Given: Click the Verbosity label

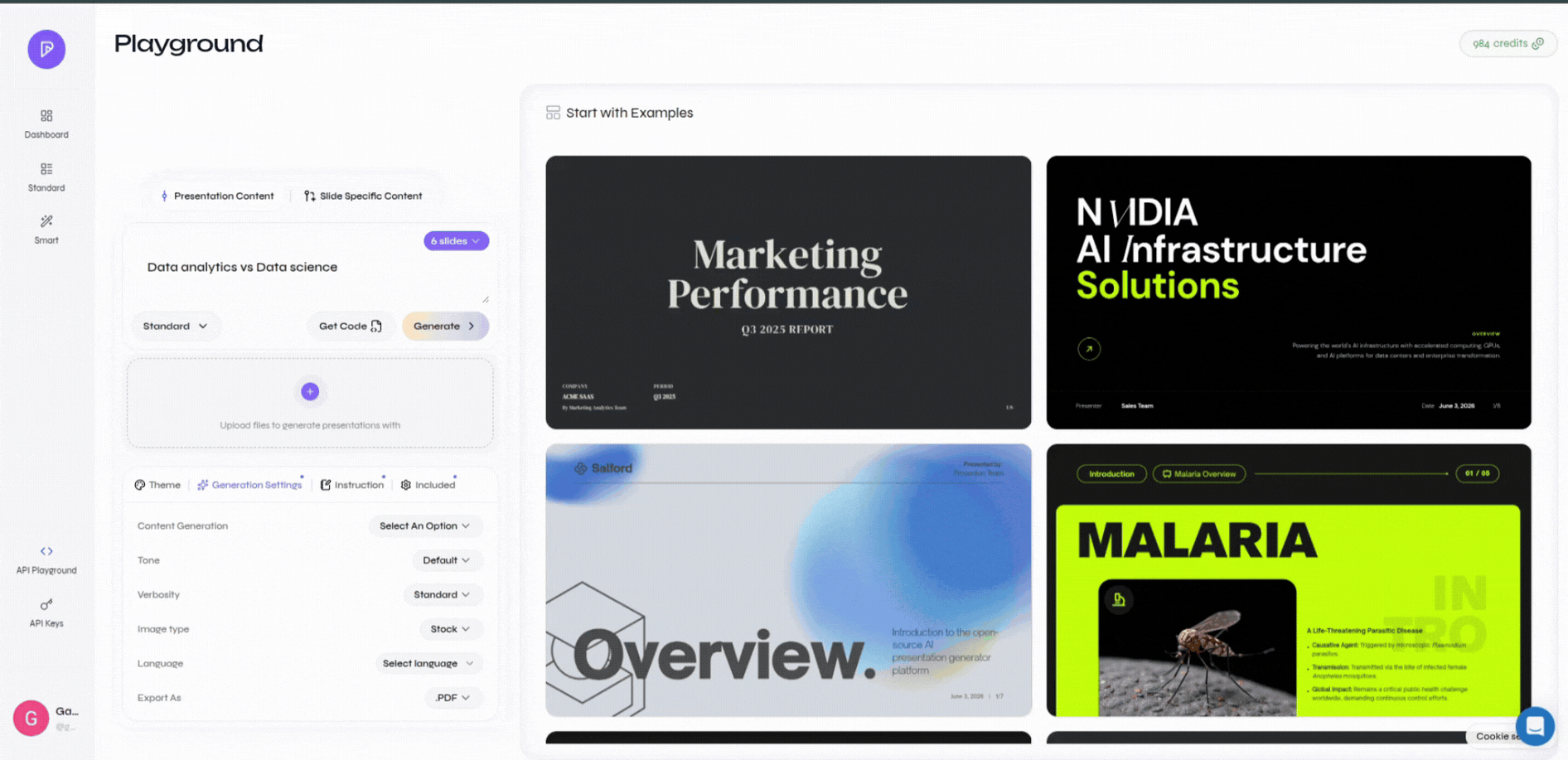Looking at the screenshot, I should point(158,595).
